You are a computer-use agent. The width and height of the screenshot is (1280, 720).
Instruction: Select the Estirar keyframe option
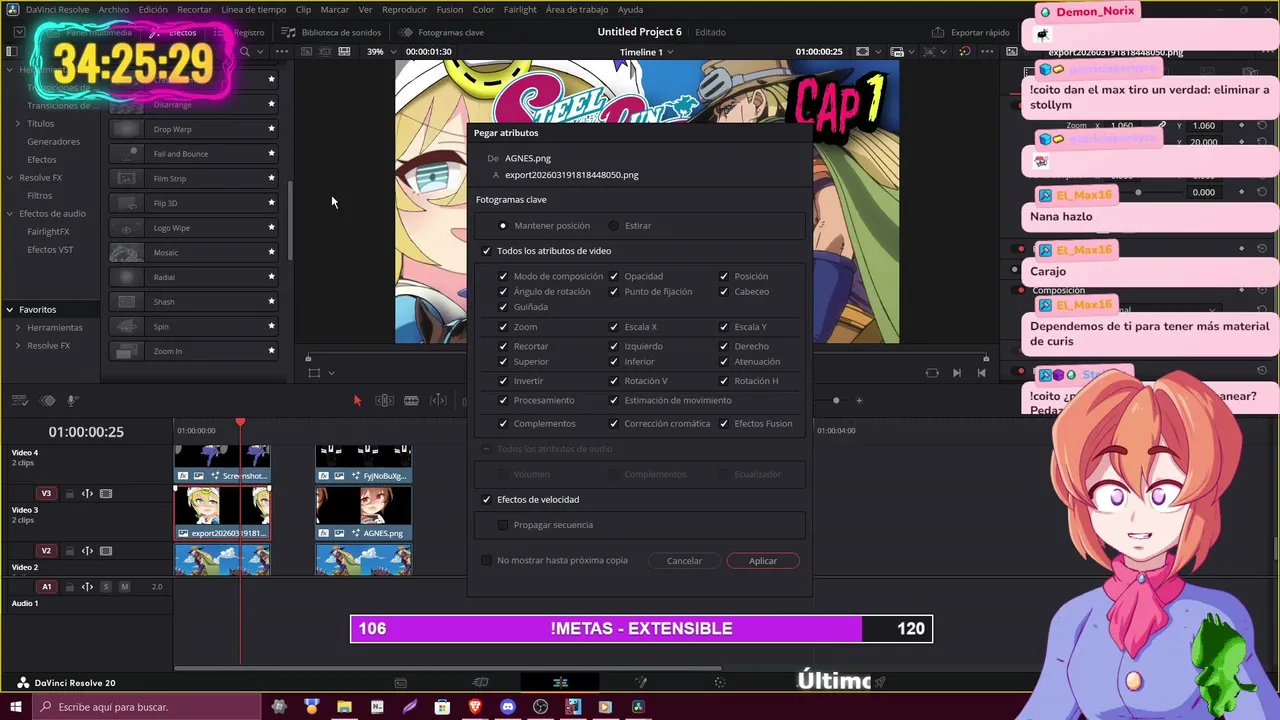pyautogui.click(x=614, y=226)
